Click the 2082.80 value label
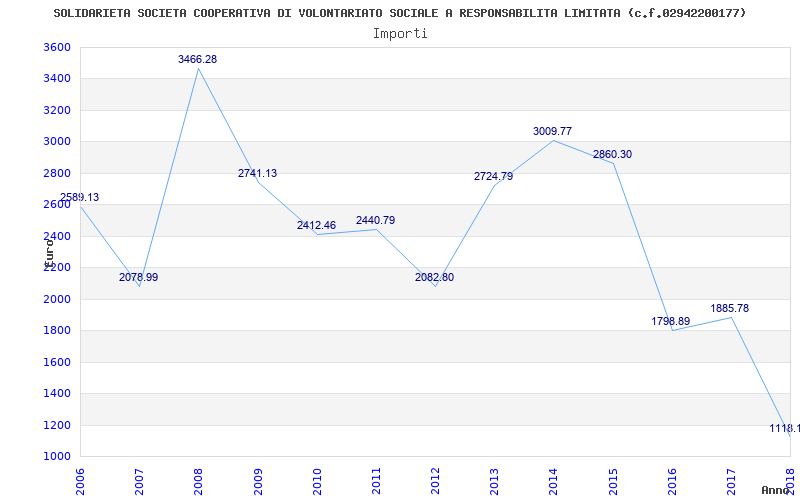The image size is (800, 500). (x=434, y=278)
